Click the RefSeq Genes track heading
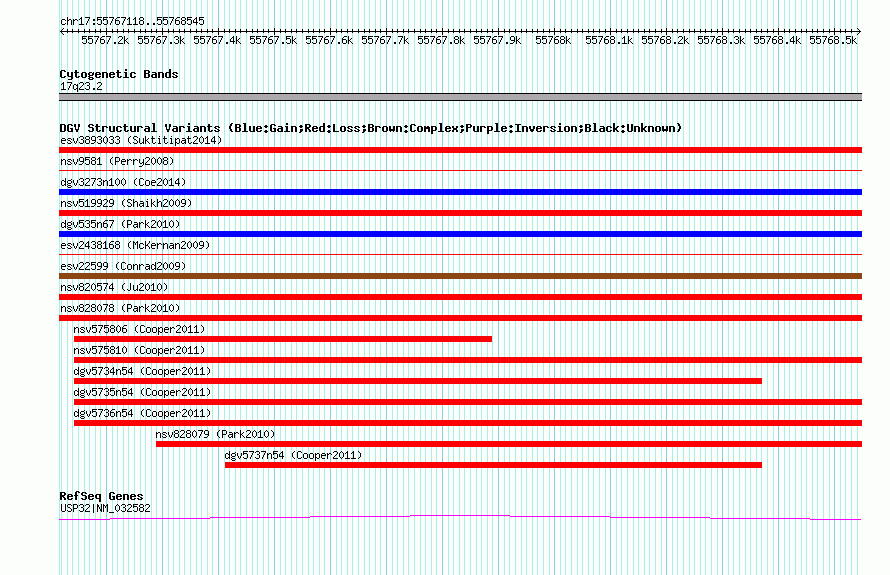Screen dimensions: 890x575 pos(101,496)
